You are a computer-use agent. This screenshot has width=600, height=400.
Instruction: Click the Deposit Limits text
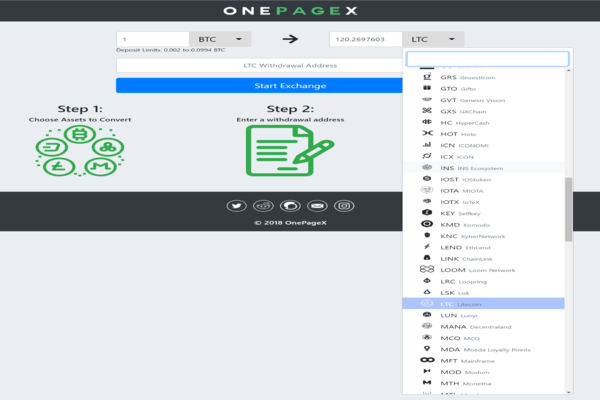(171, 50)
